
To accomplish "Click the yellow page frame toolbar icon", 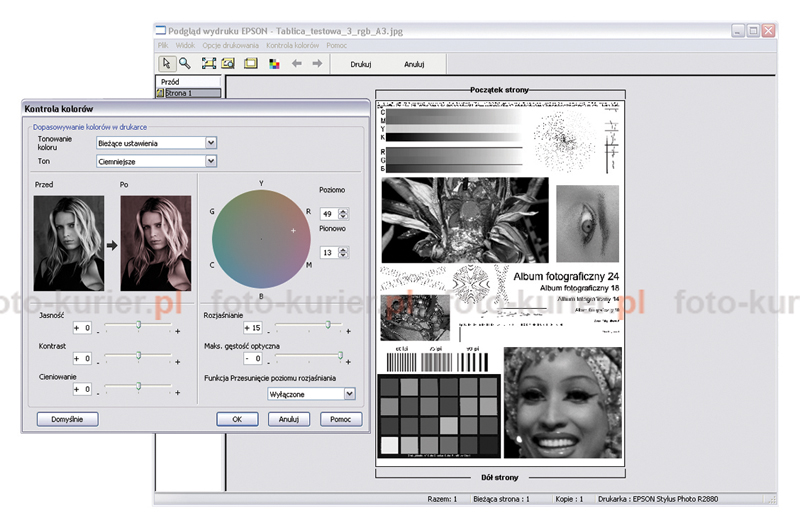I will 251,63.
